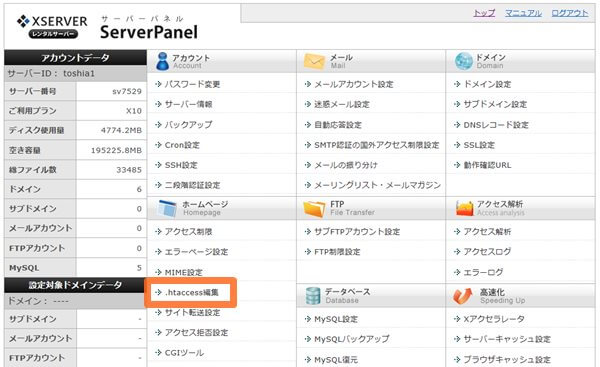Open アクセスログ
The image size is (600, 367).
click(488, 252)
